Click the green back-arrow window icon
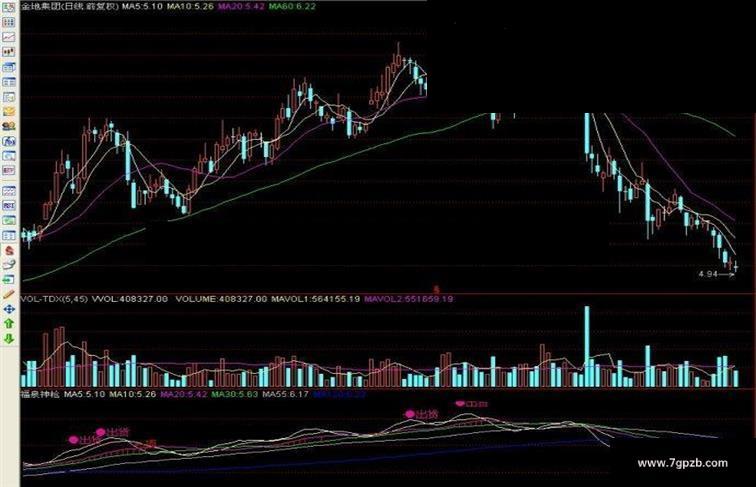 point(9,280)
